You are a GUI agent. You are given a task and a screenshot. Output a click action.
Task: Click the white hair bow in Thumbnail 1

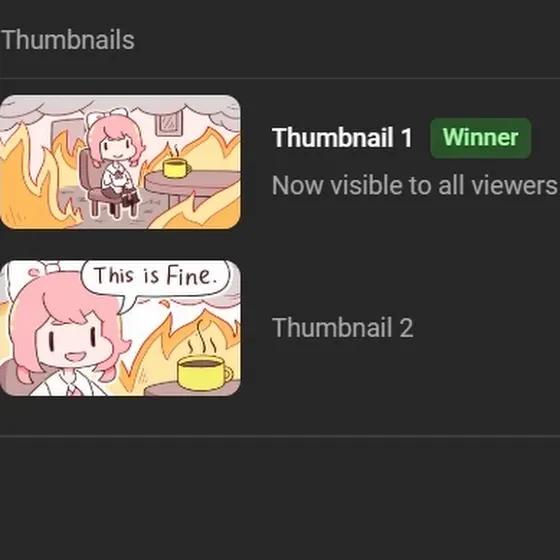(107, 115)
